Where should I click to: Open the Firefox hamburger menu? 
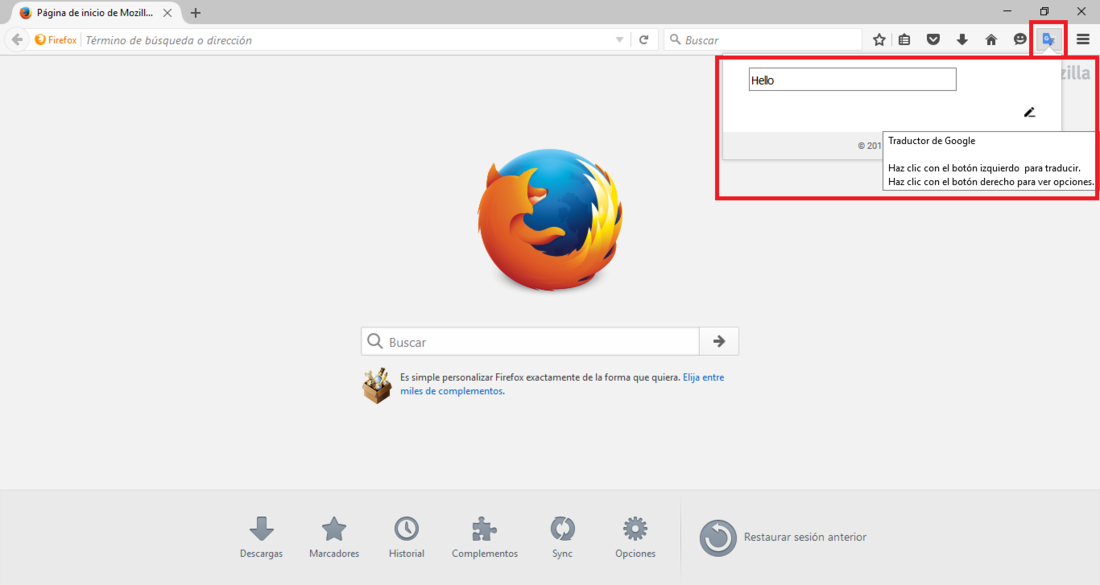(x=1083, y=40)
